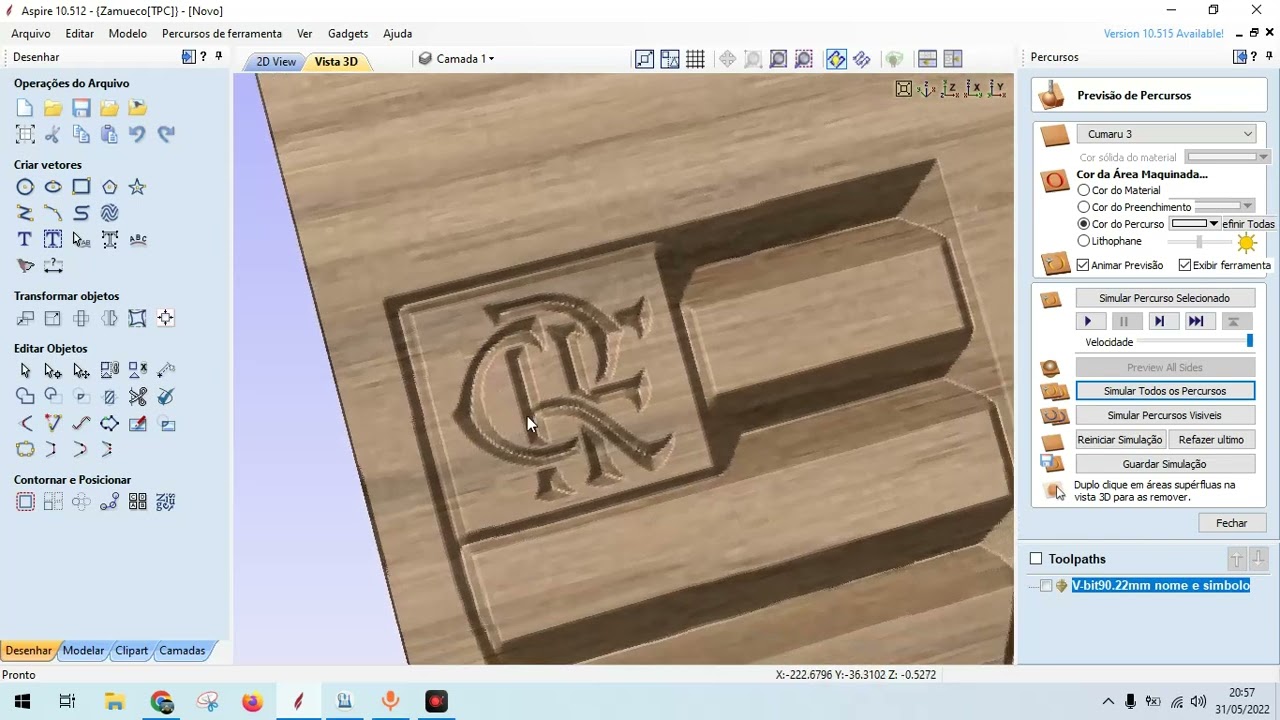
Task: Open the vector texture wave tool
Action: click(109, 213)
